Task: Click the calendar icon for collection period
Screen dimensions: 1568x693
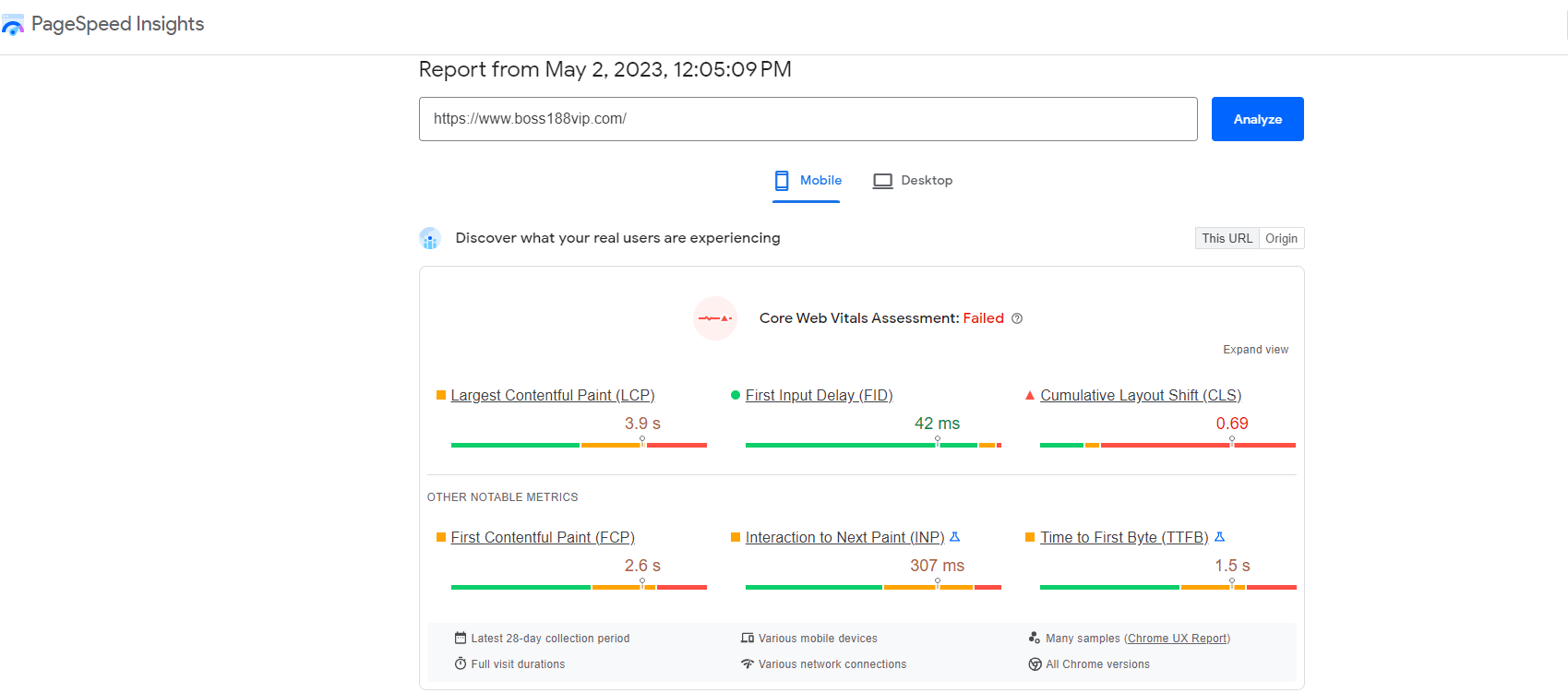Action: tap(461, 639)
